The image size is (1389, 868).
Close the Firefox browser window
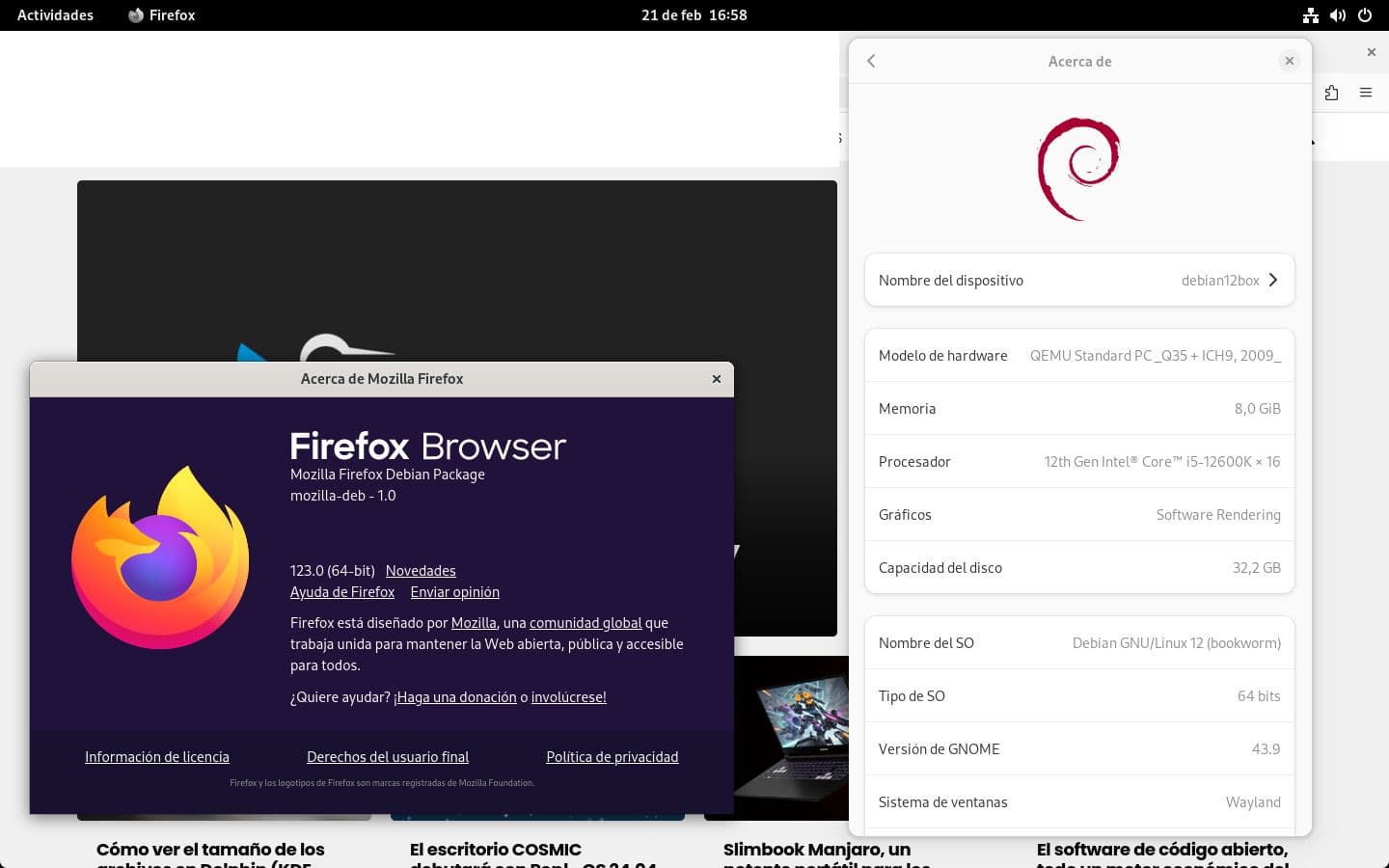pos(1371,52)
